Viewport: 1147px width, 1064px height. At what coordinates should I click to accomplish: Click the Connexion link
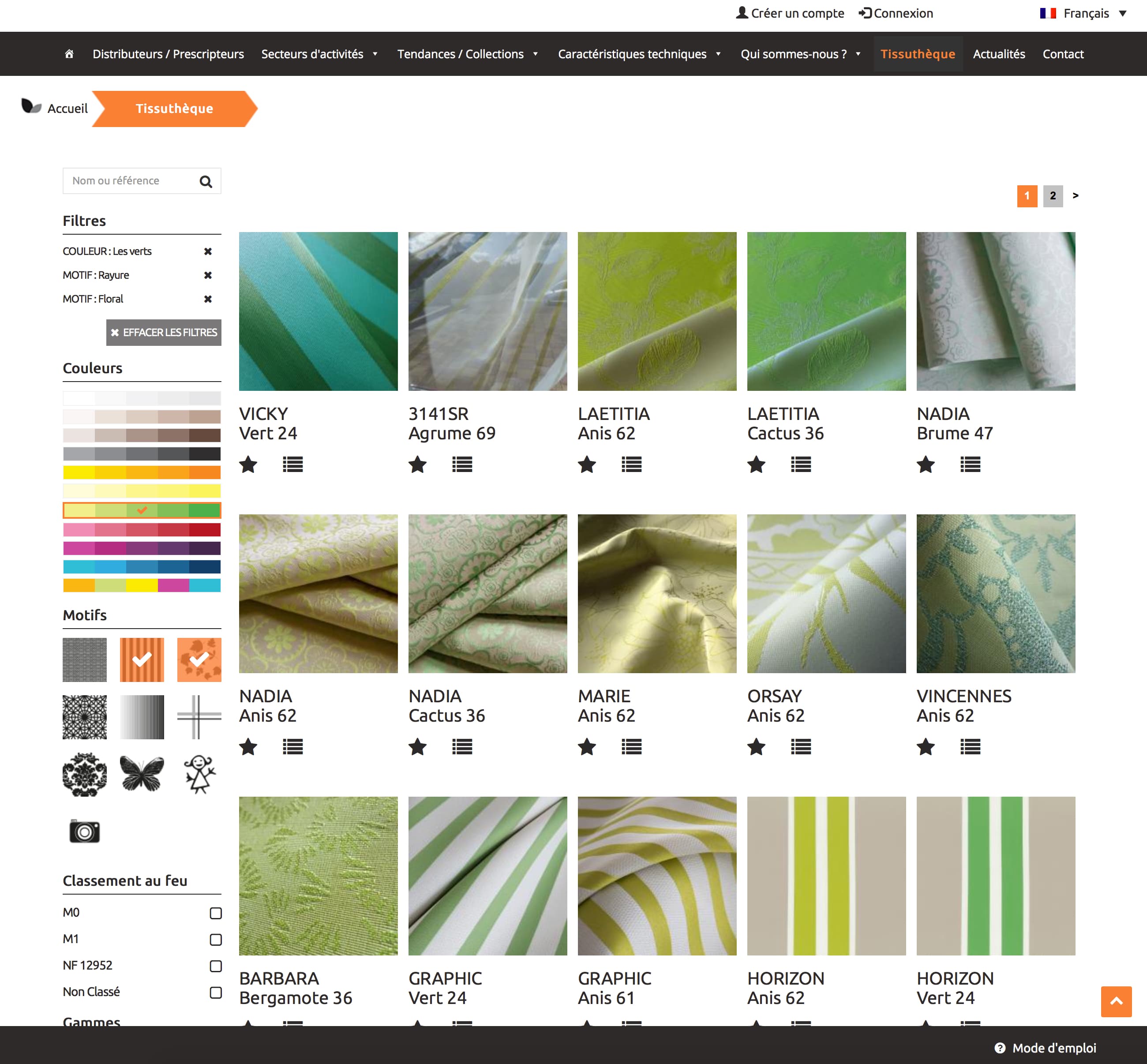[896, 13]
